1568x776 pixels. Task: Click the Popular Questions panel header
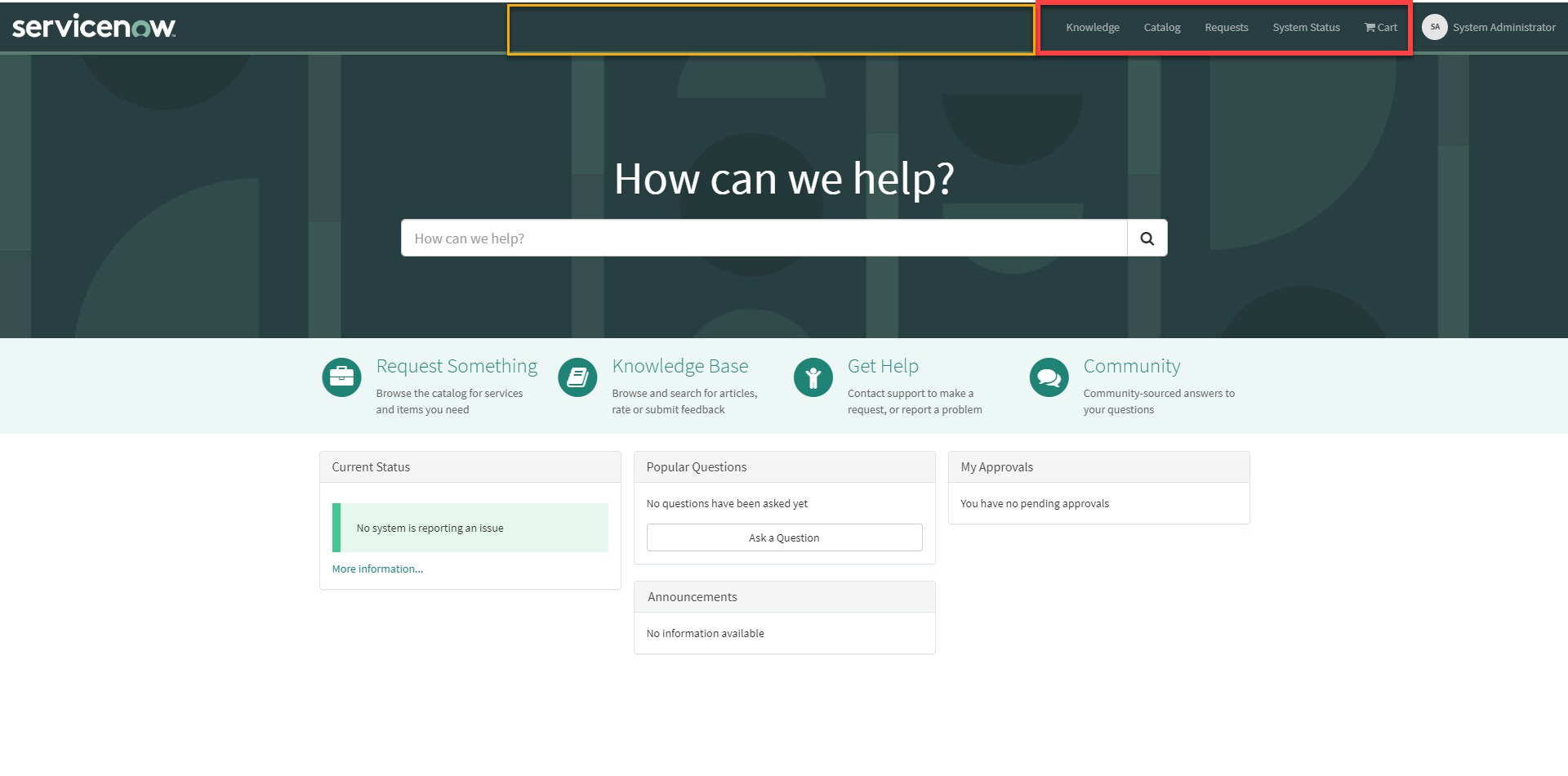pos(785,467)
